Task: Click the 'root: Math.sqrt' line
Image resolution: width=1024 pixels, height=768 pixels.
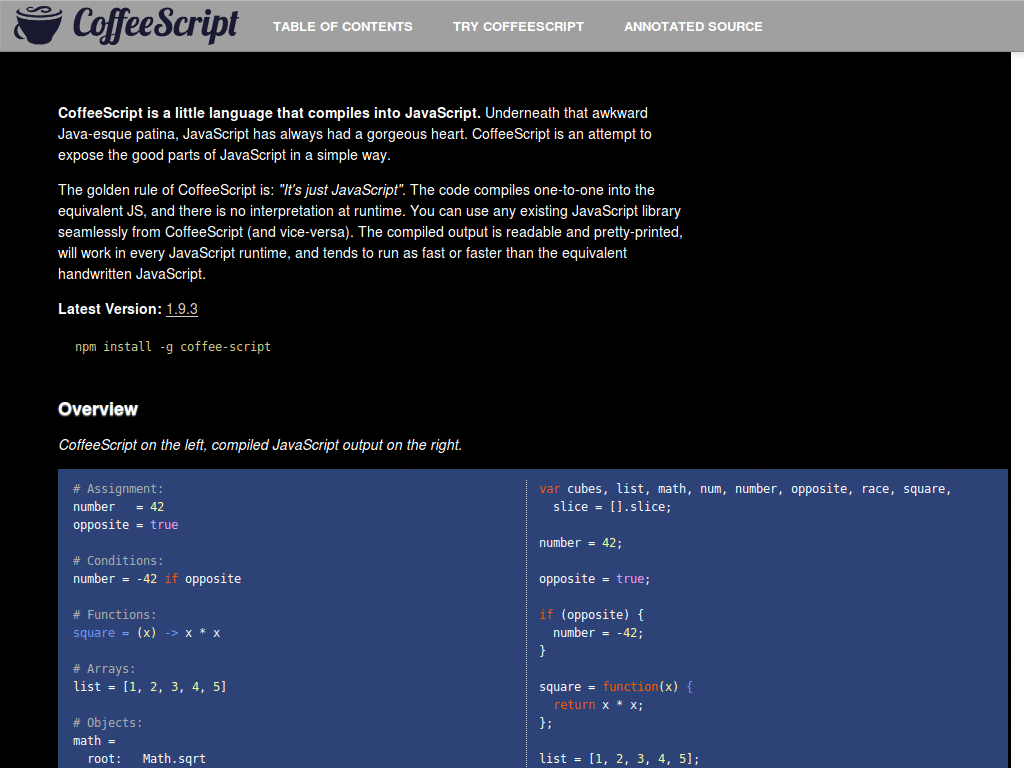Action: click(x=147, y=759)
